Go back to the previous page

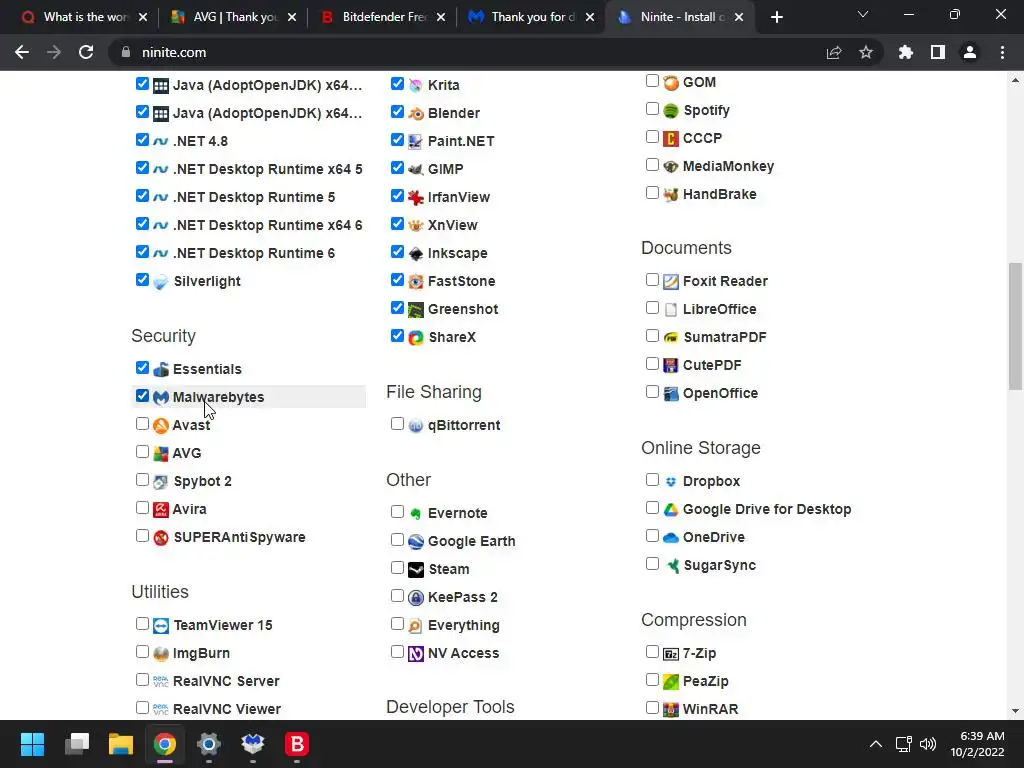pyautogui.click(x=22, y=52)
